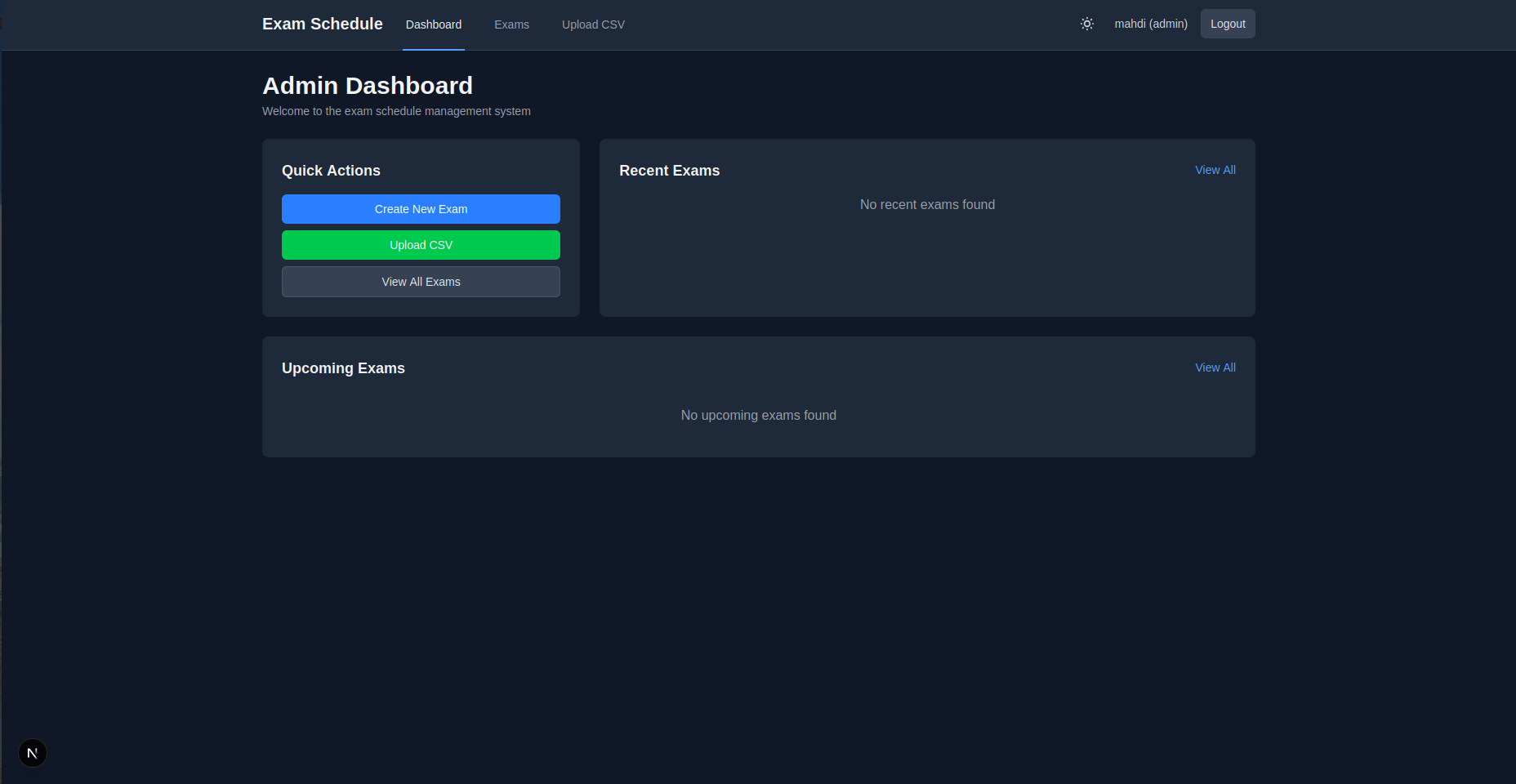The image size is (1516, 784).
Task: Toggle the light/dark theme sun icon
Action: (x=1086, y=24)
